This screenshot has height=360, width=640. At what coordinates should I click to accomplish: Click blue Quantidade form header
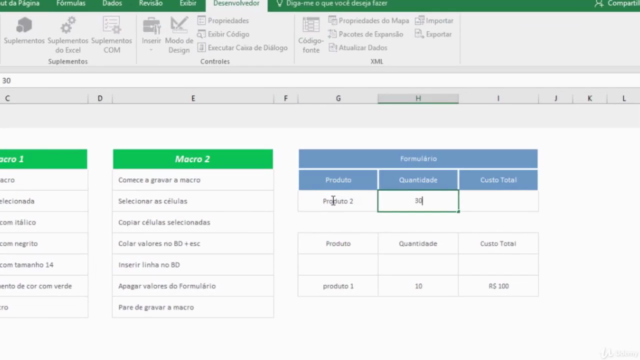[x=418, y=180]
